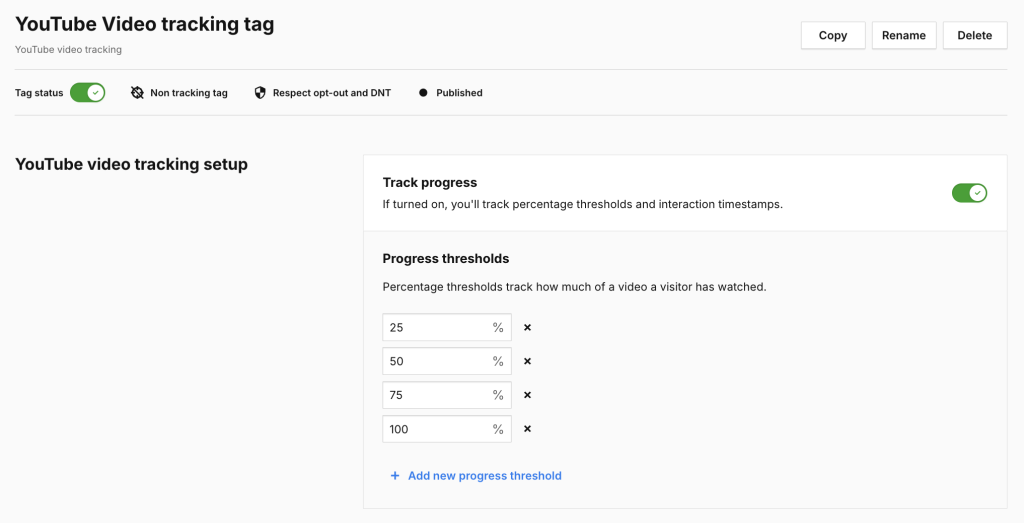Click the Published status label
Screen dimensions: 1024x523
459,93
